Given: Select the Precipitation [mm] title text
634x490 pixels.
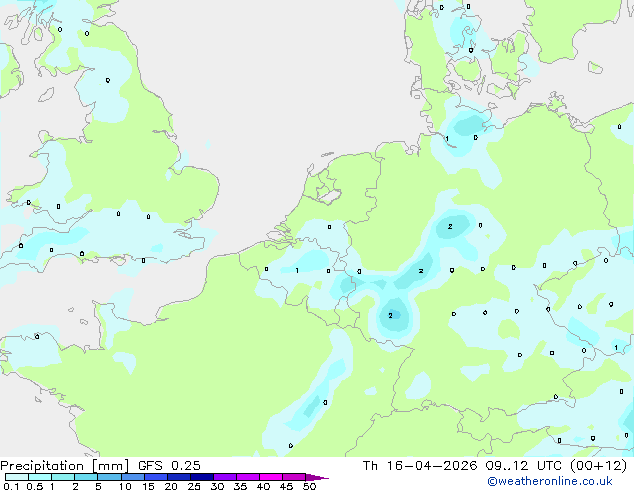Looking at the screenshot, I should coord(64,466).
